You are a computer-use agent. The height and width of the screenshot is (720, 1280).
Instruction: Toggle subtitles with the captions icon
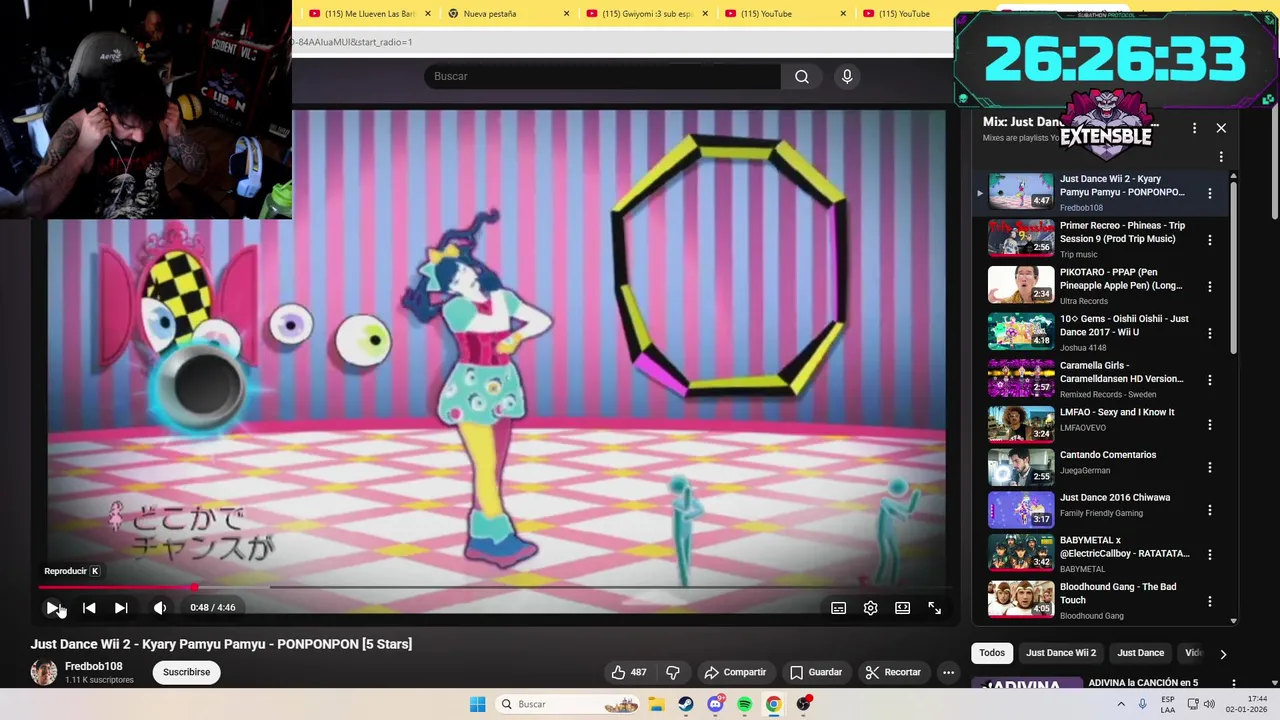tap(839, 608)
